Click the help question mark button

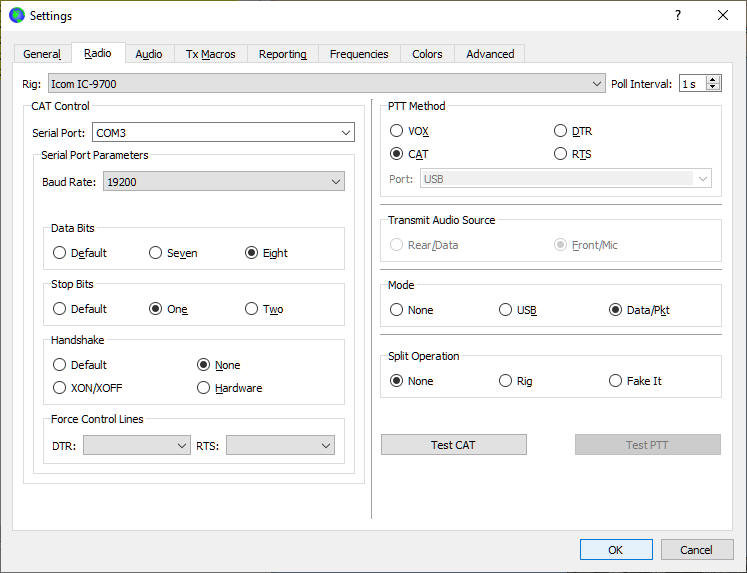point(677,15)
